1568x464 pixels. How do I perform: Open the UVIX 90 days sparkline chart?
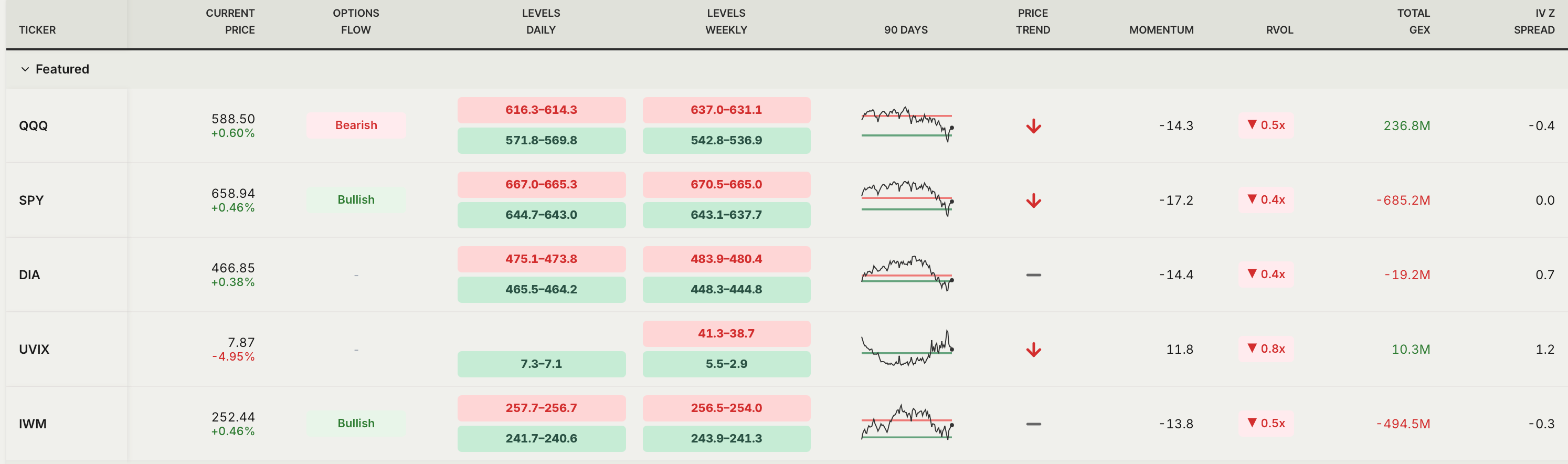907,349
